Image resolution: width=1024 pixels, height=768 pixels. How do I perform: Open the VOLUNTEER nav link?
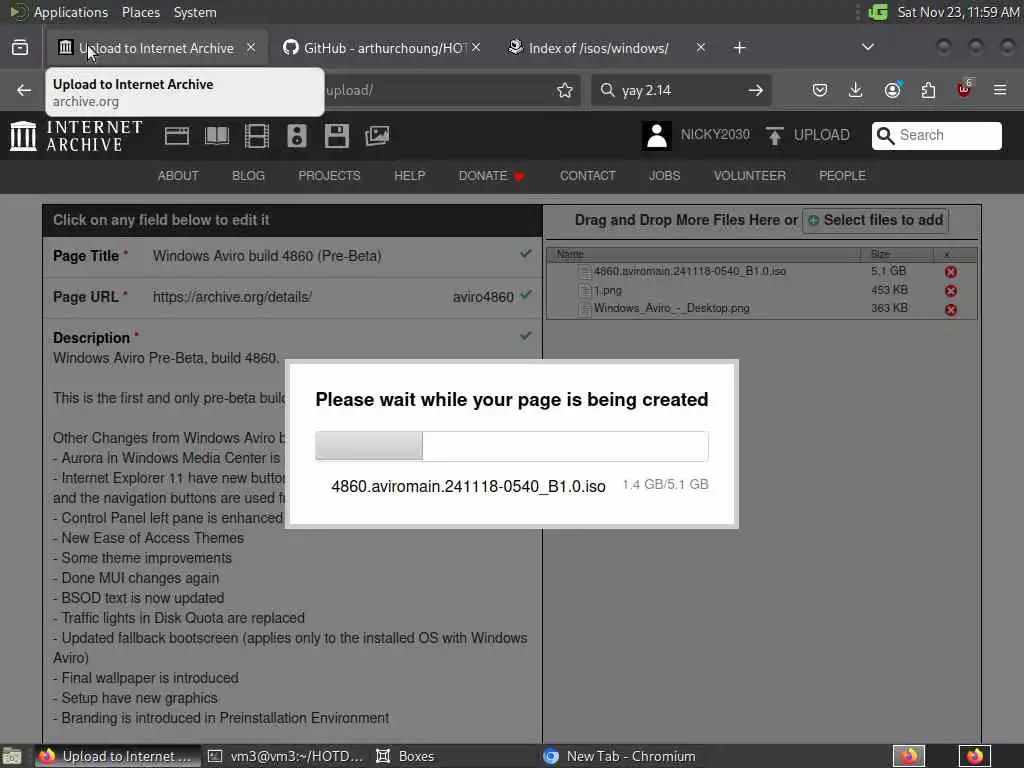click(750, 176)
